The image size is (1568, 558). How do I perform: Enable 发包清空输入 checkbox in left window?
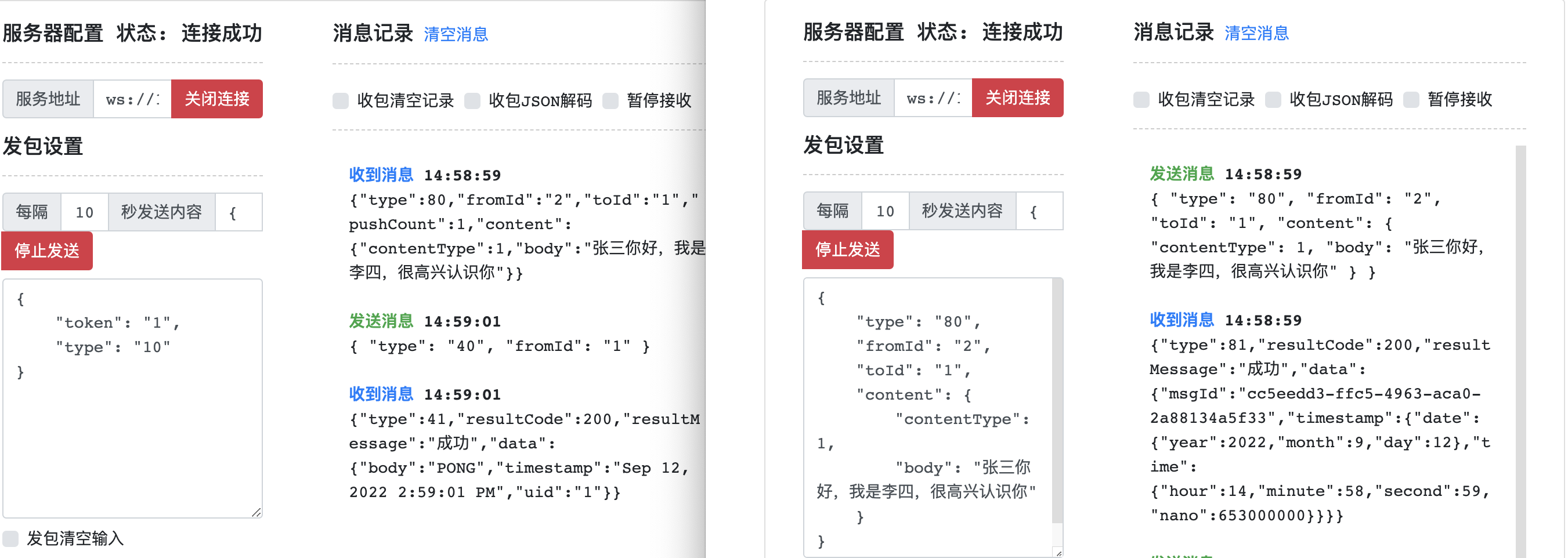click(10, 538)
